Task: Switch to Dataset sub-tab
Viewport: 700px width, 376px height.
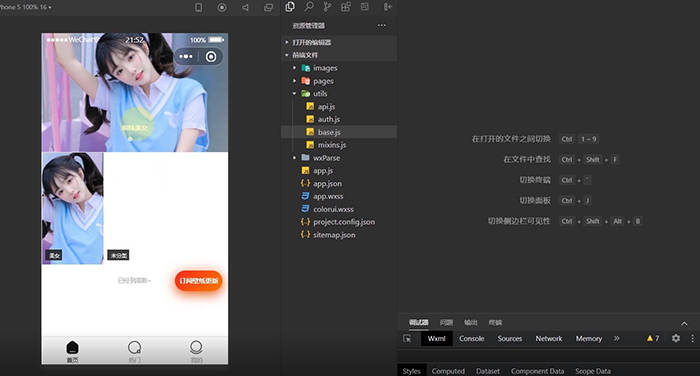Action: pos(488,371)
